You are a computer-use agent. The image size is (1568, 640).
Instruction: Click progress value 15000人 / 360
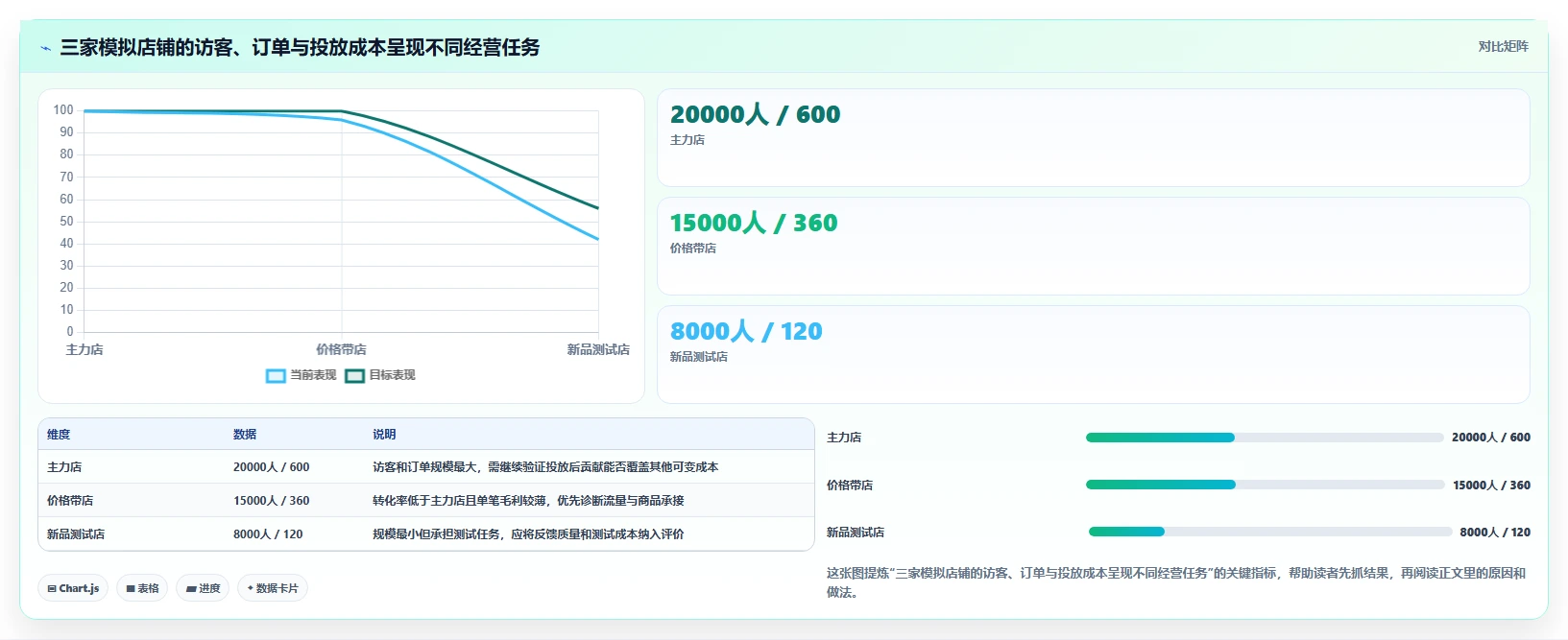[1491, 486]
